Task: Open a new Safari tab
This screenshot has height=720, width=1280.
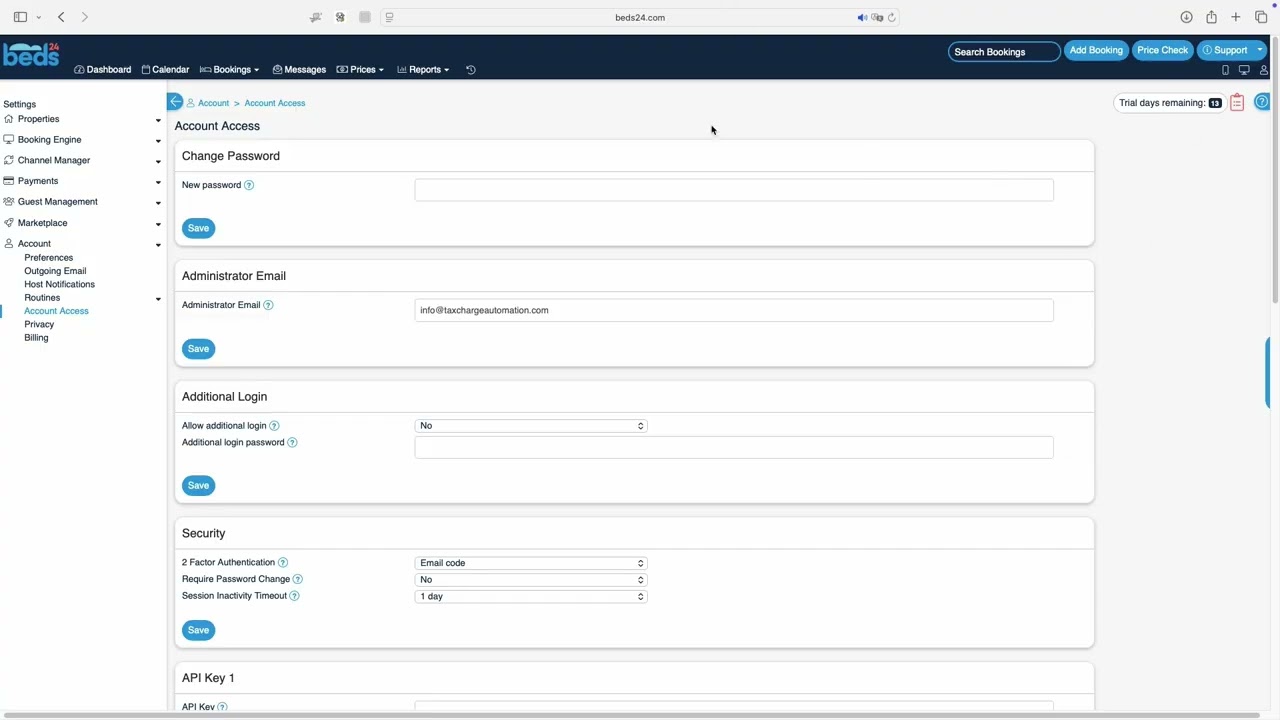Action: pyautogui.click(x=1236, y=17)
